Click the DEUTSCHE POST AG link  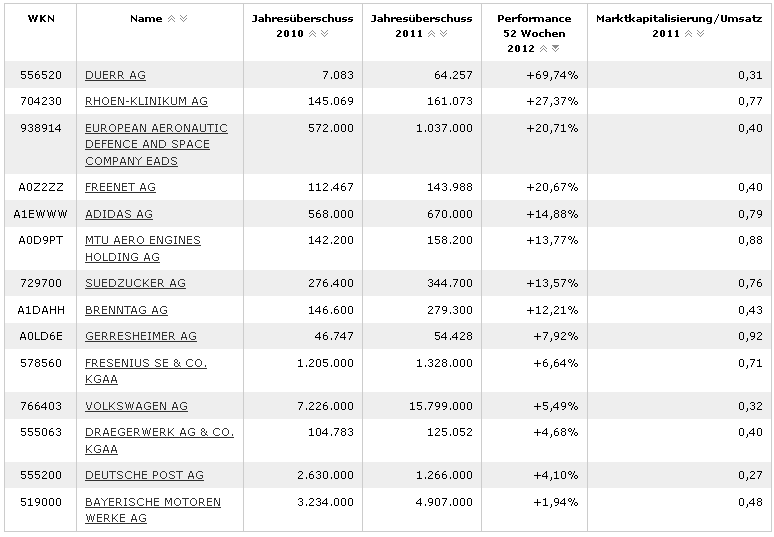tap(144, 475)
